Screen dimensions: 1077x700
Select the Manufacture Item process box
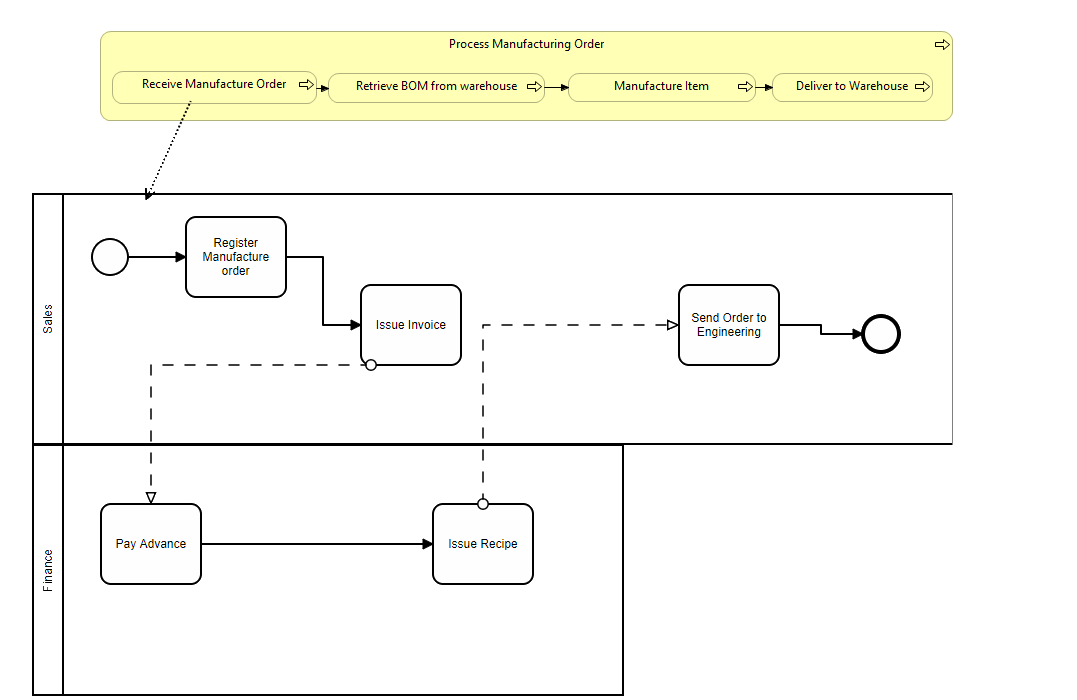coord(661,87)
